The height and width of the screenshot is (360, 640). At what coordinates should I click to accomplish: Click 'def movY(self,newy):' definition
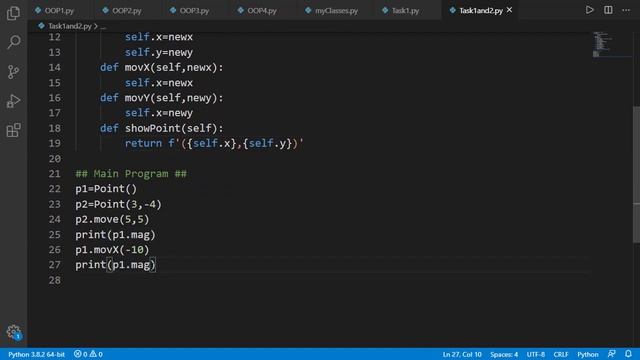pyautogui.click(x=162, y=98)
